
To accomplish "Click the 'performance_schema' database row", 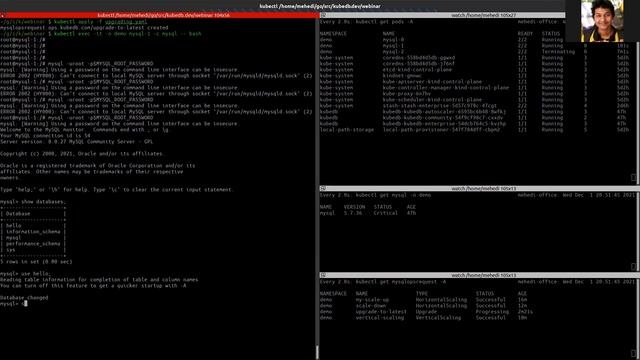I will [33, 244].
